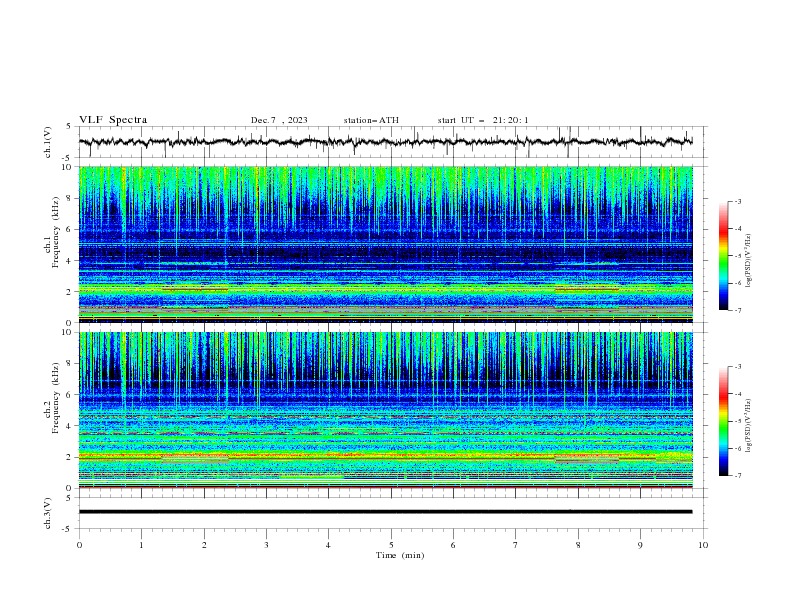
Task: Click the 'ch.1(V)' waveform axis label
Action: [48, 142]
